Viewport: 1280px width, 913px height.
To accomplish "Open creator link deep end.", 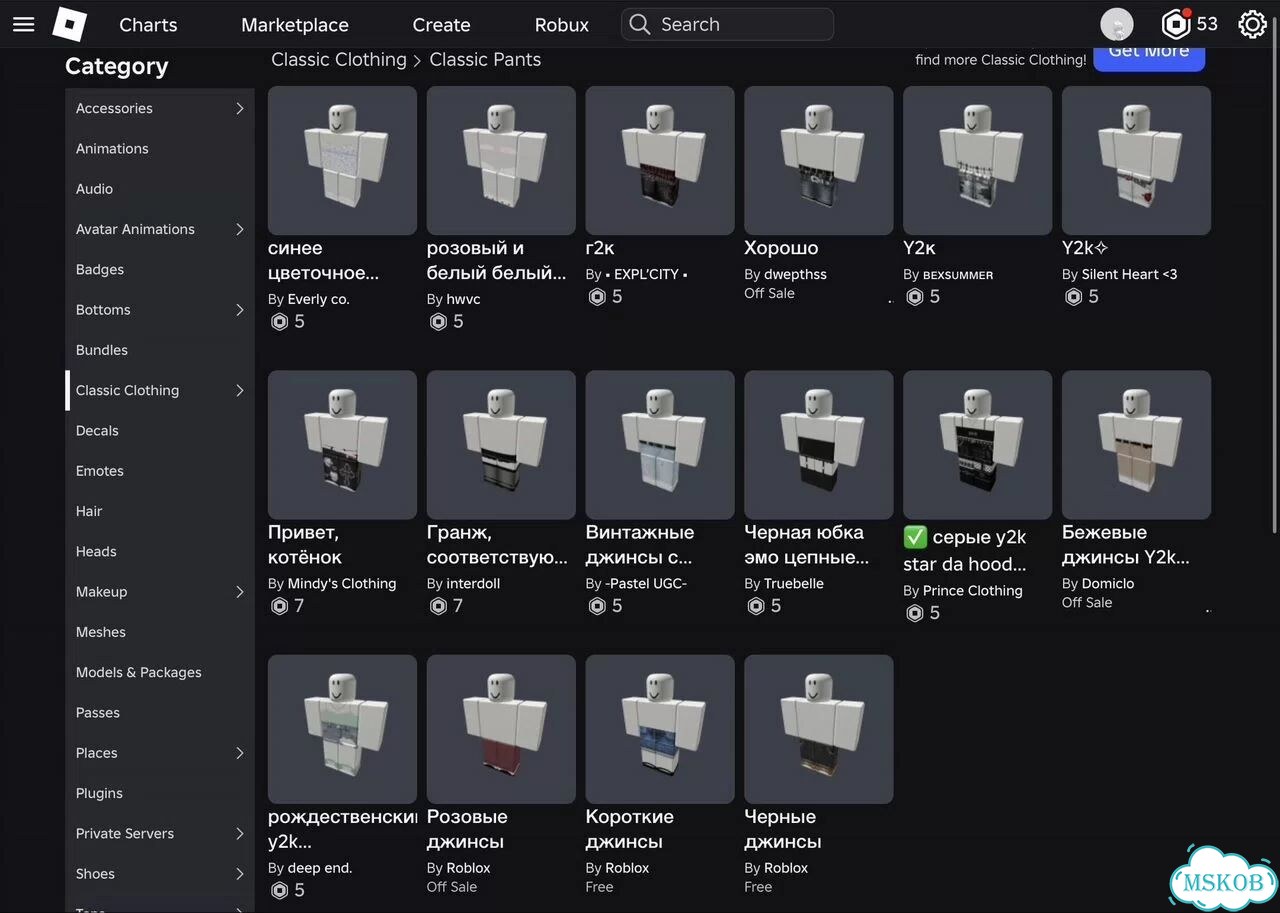I will [x=320, y=868].
